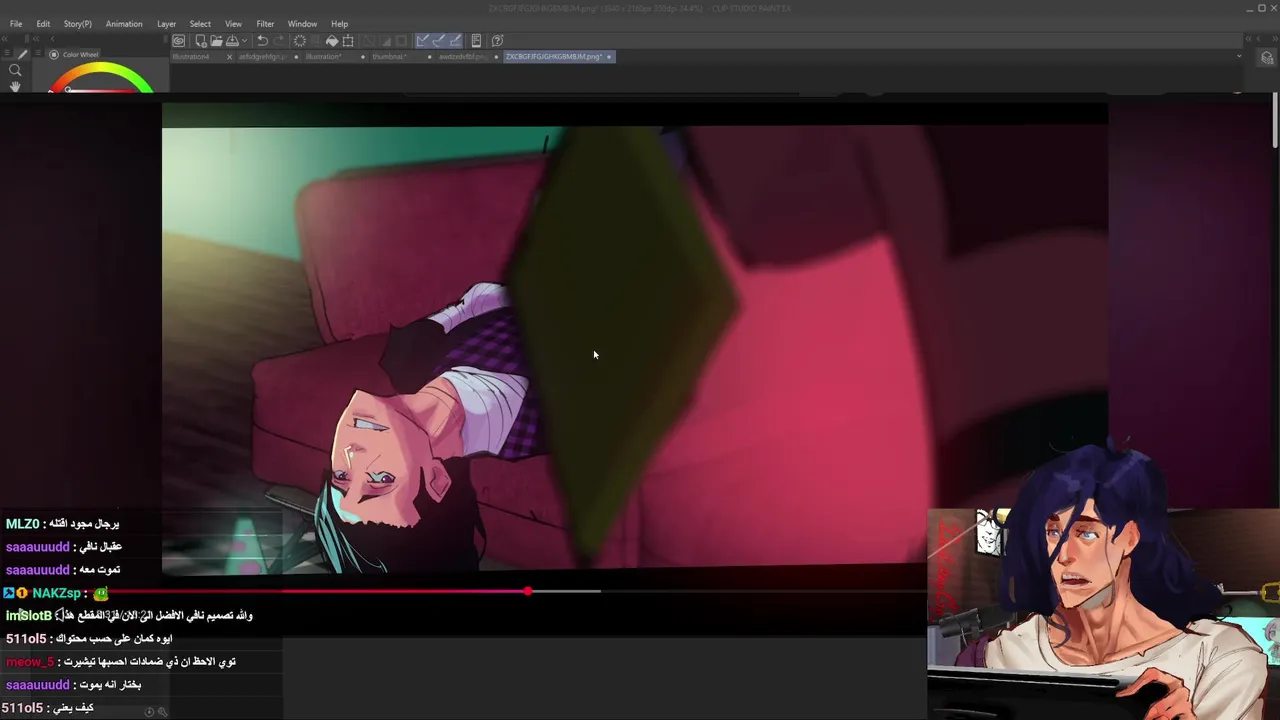
Task: Open the Clip Studio Paint support icon
Action: (x=497, y=41)
